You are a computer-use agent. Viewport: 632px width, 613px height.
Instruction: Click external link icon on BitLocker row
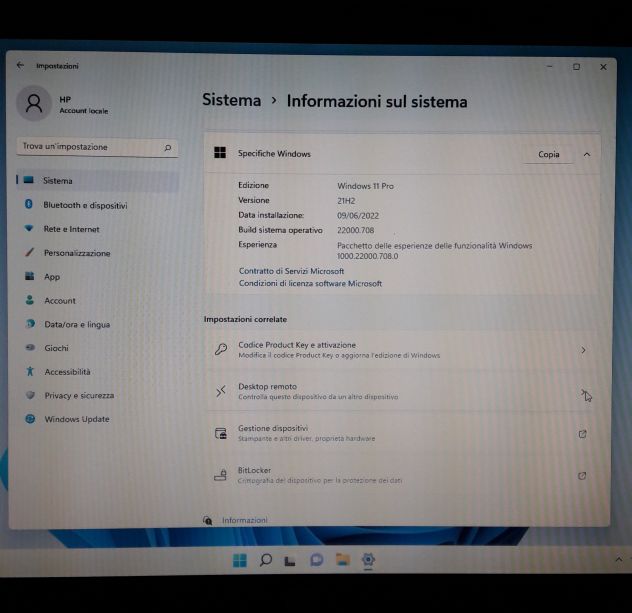point(582,476)
